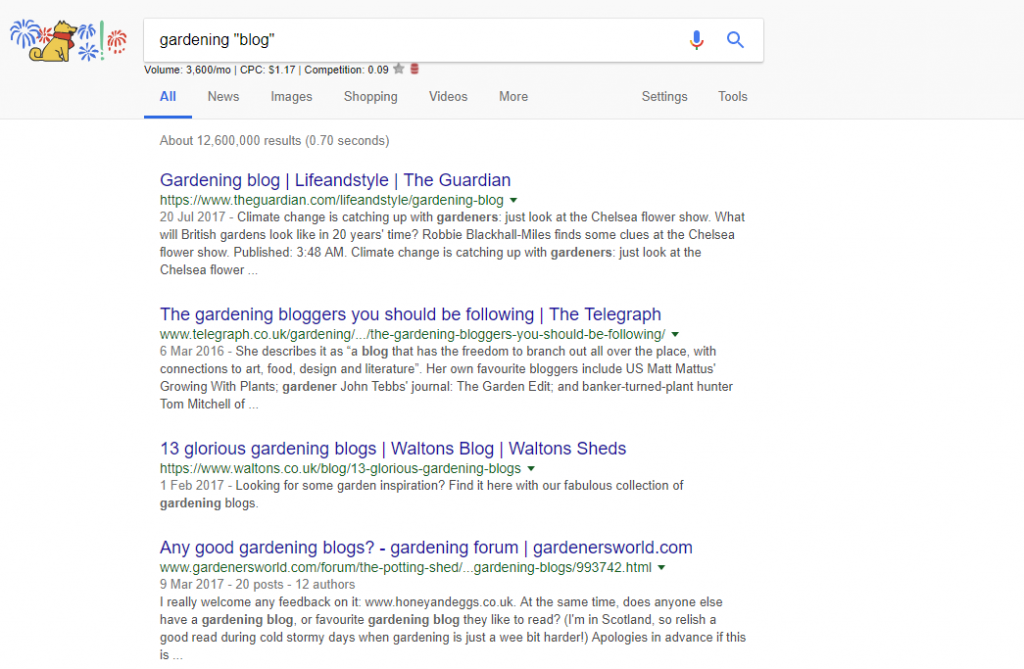This screenshot has height=669, width=1024.
Task: Click the 6 Mar 2016 Telegraph snippet text
Action: click(446, 378)
